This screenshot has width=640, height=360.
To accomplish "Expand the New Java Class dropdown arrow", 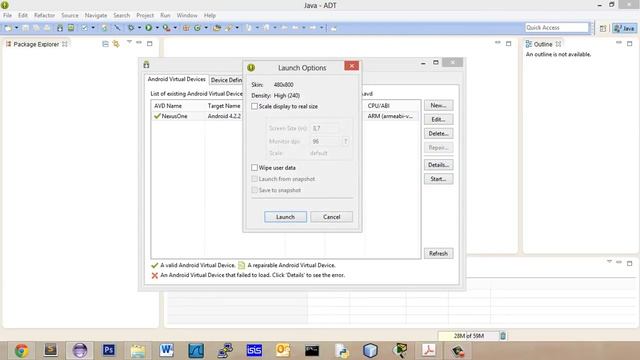I will 206,28.
